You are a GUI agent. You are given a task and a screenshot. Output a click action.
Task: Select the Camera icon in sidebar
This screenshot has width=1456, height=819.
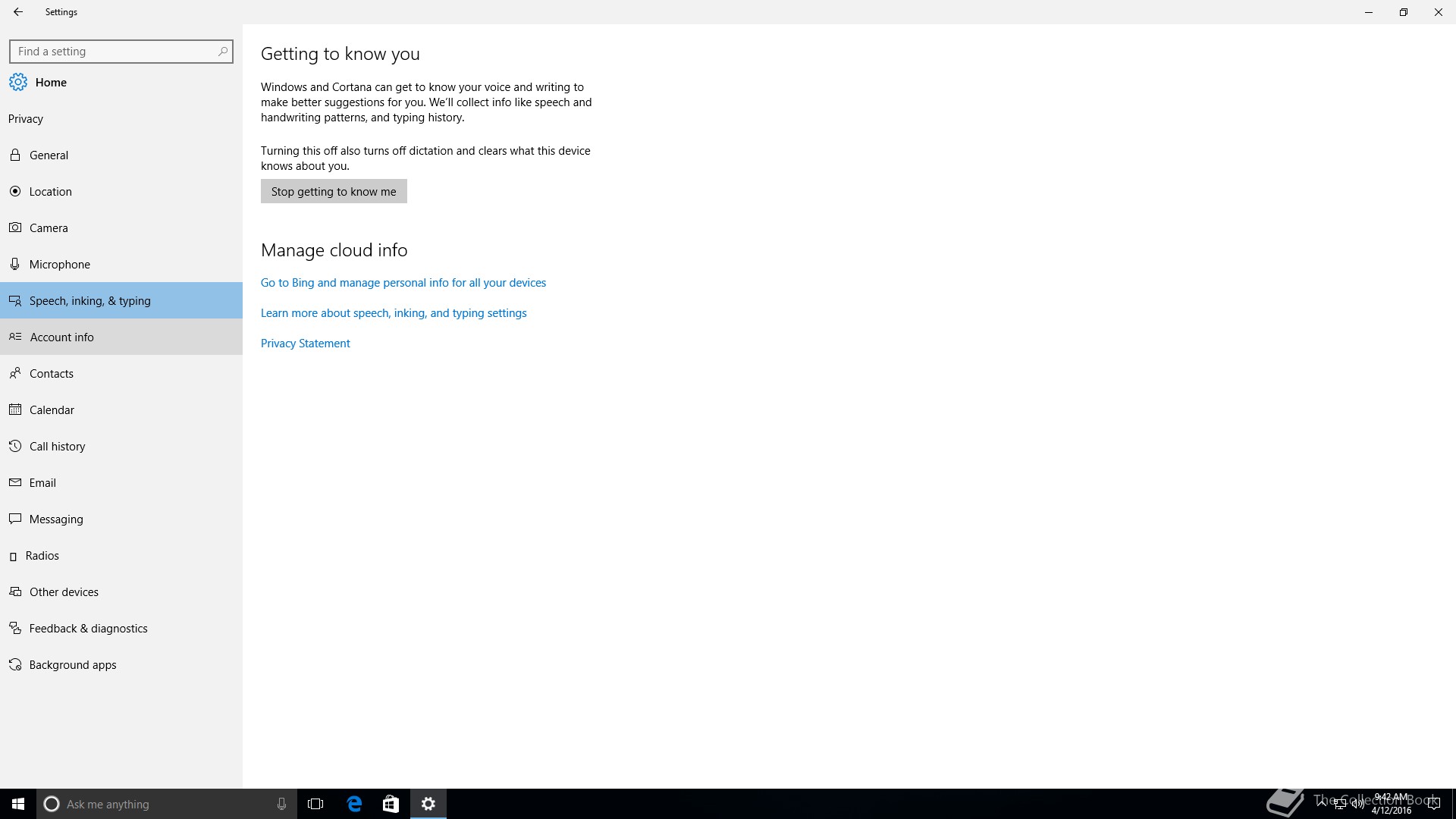[x=14, y=227]
